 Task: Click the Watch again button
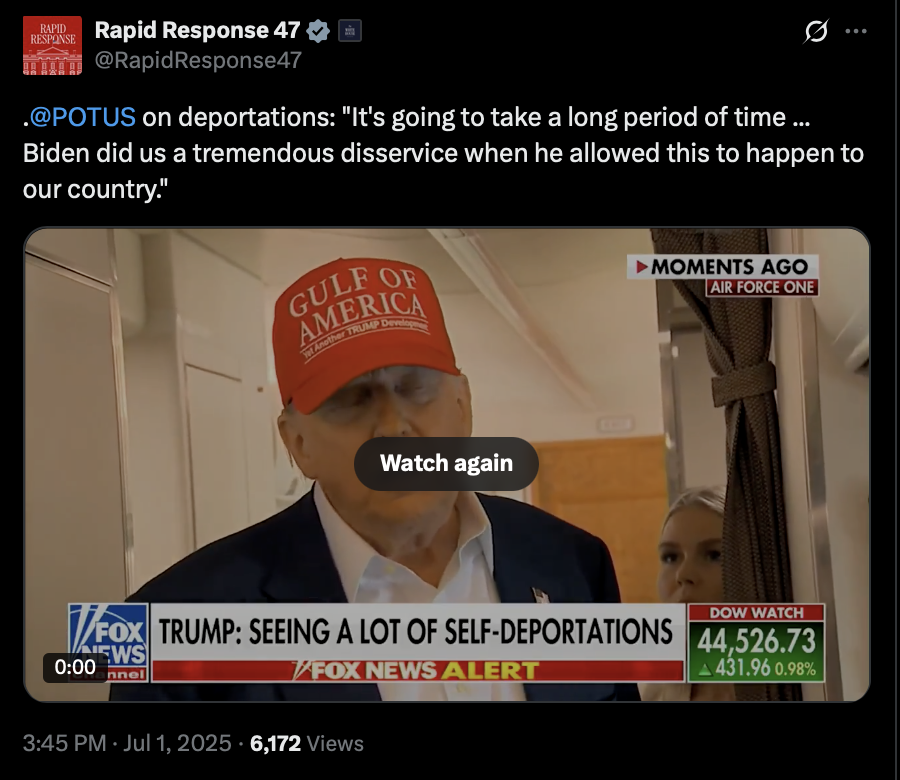click(446, 463)
